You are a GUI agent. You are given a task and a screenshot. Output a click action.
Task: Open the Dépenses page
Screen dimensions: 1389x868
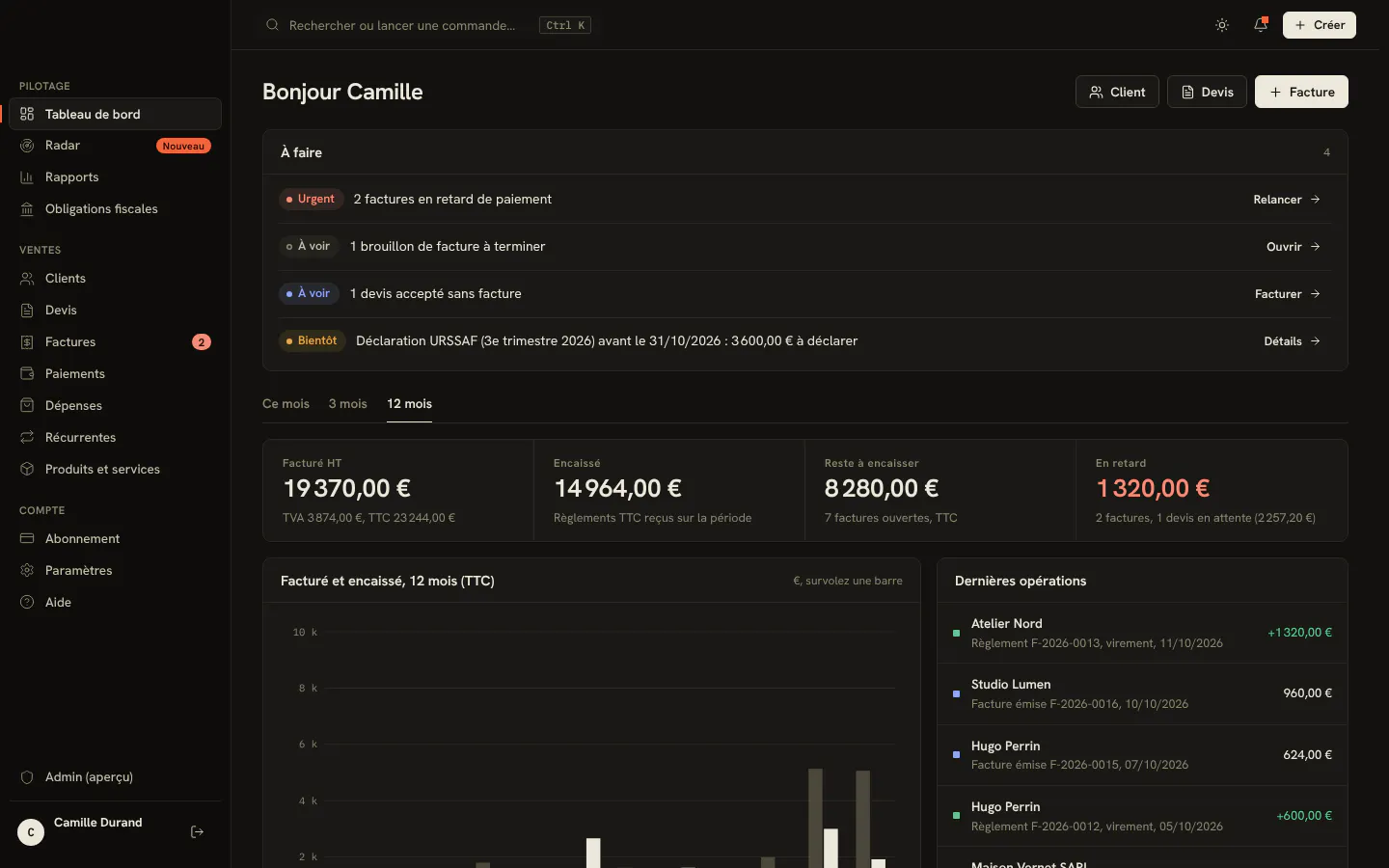(x=116, y=406)
